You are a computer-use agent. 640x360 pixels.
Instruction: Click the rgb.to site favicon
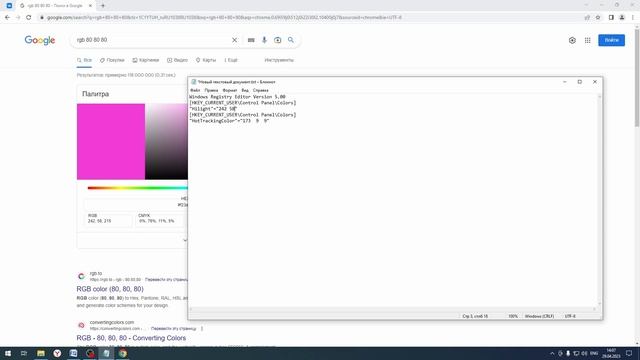click(81, 276)
